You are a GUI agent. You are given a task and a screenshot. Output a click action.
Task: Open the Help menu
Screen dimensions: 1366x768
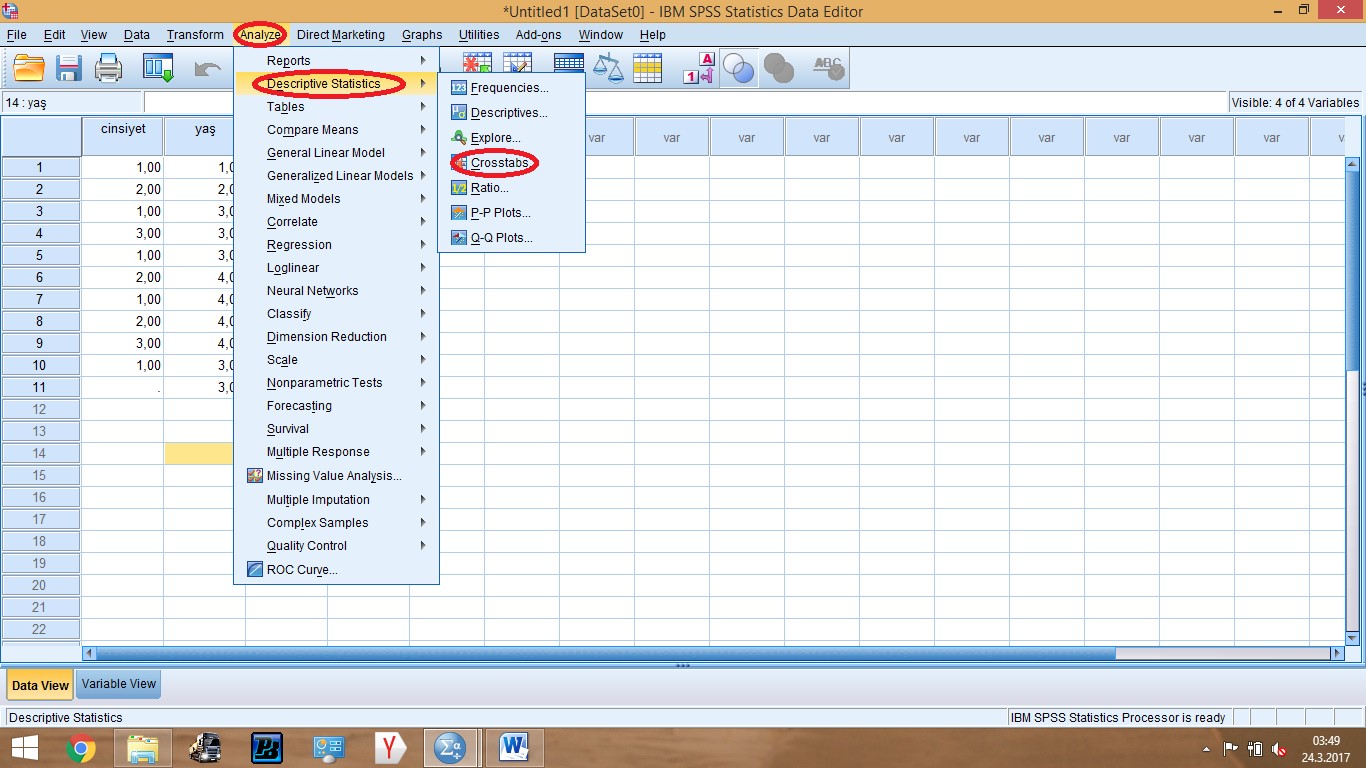(652, 35)
